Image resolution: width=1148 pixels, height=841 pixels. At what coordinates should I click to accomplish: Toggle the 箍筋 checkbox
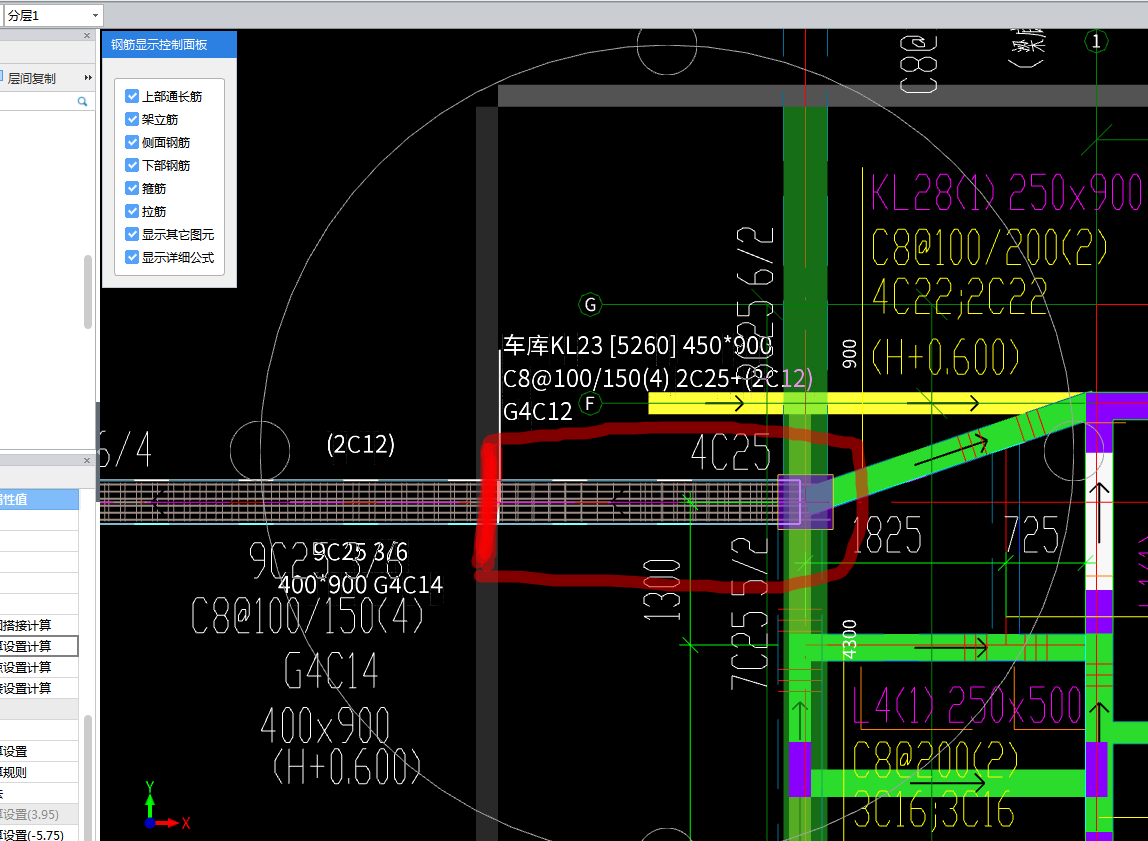(132, 188)
